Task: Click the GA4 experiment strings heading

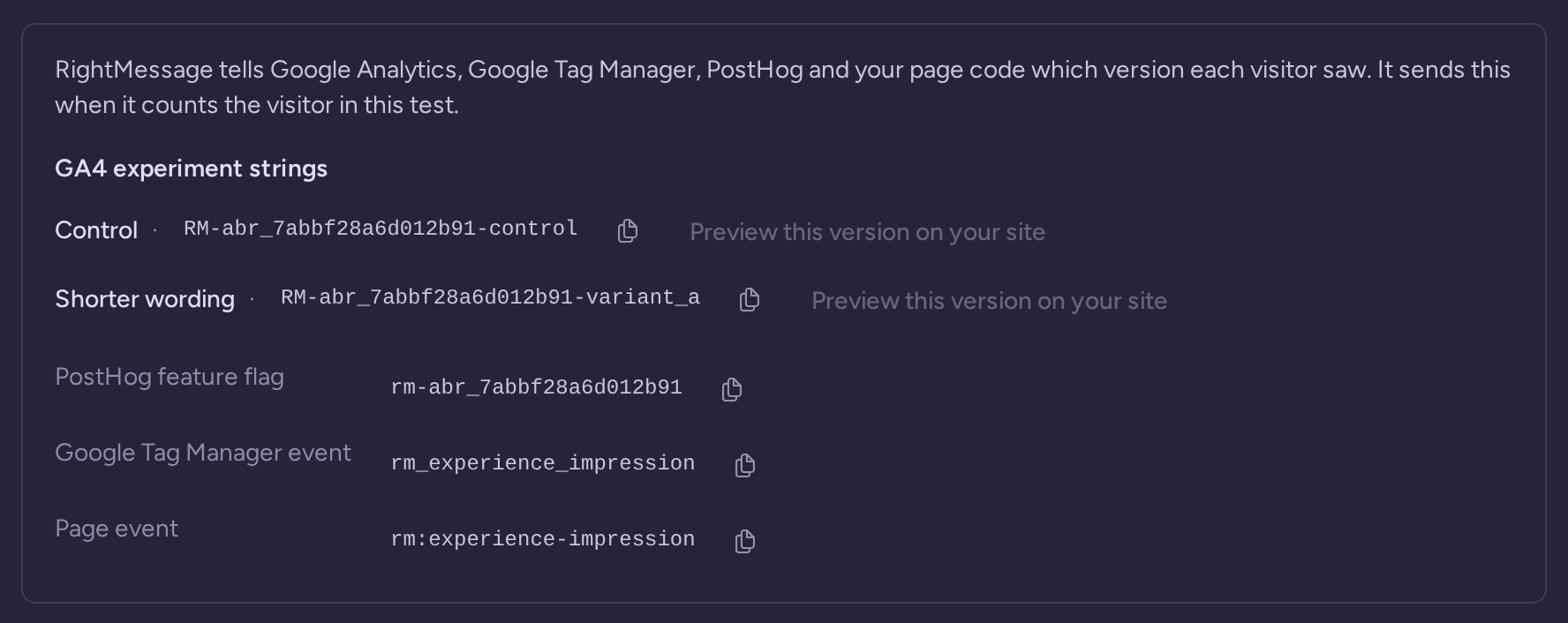Action: [x=191, y=169]
